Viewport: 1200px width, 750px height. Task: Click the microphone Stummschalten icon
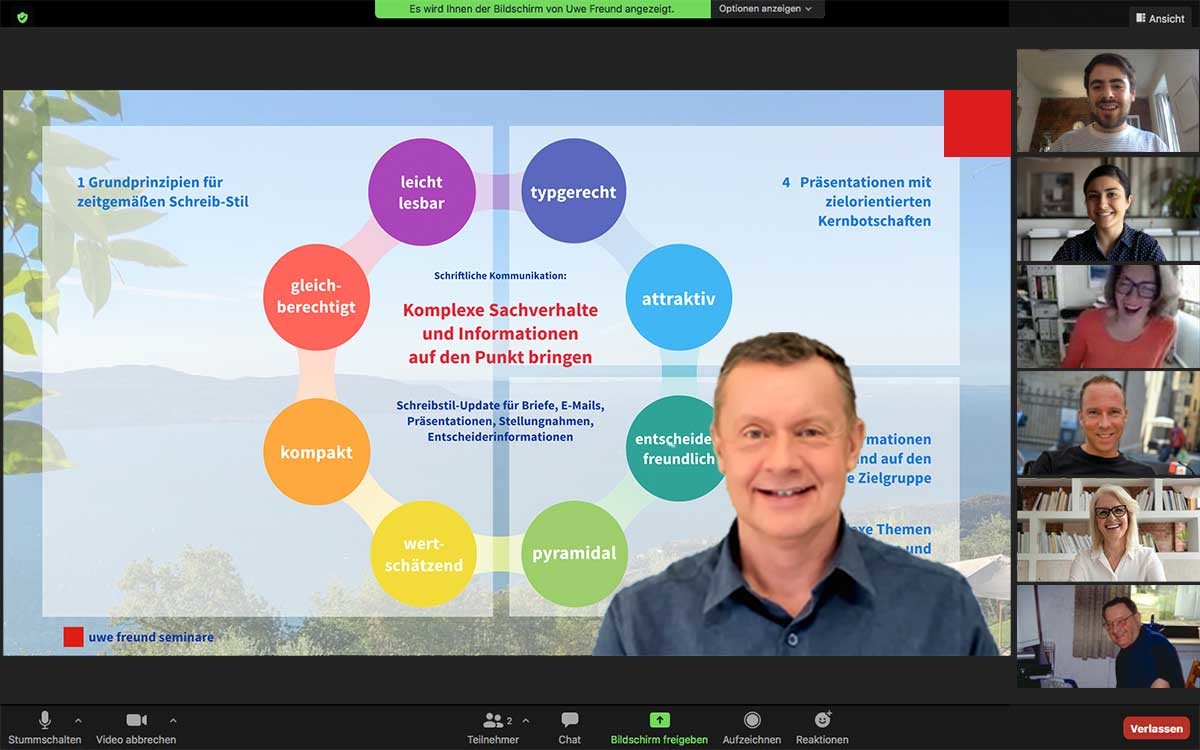(x=45, y=720)
